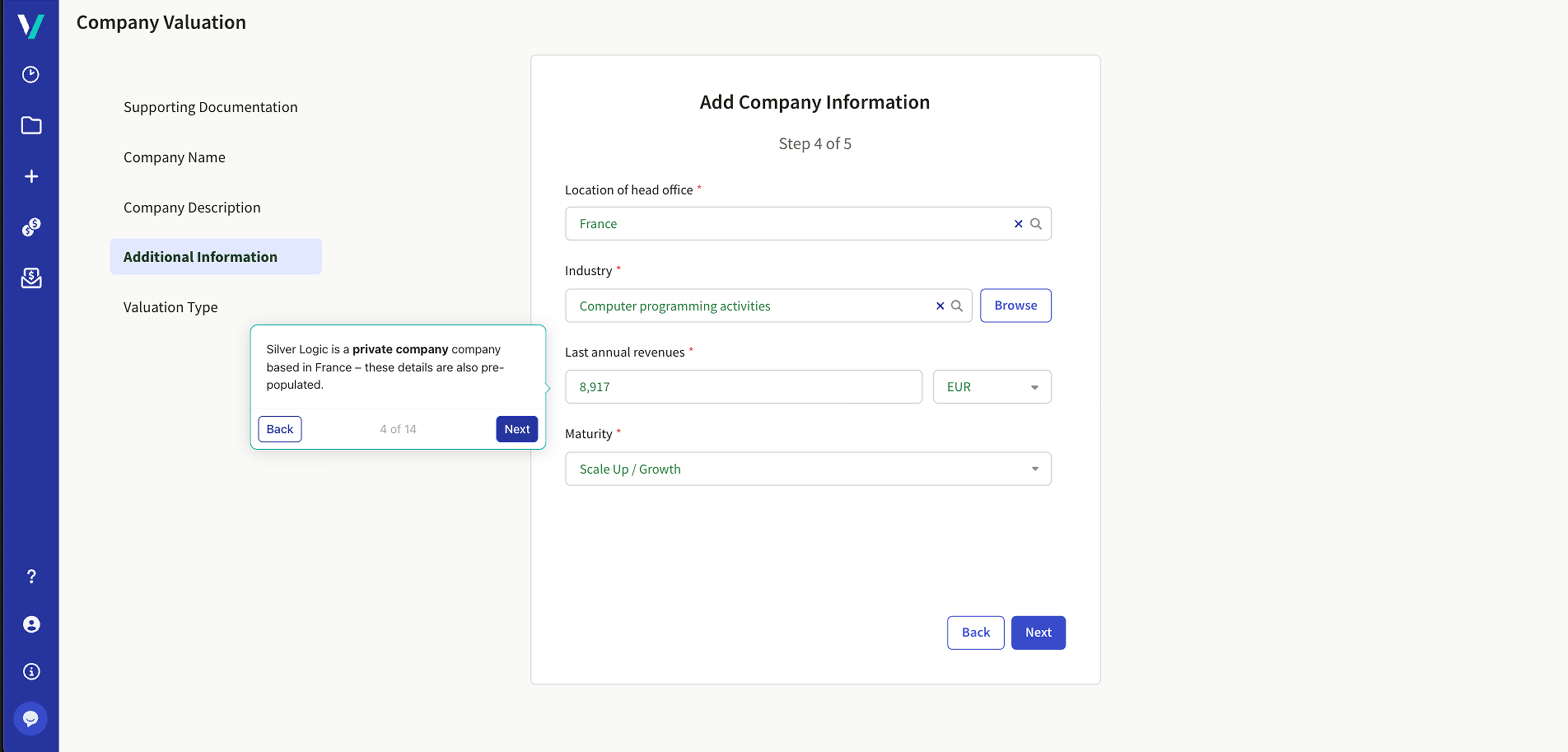Click search icon in Industry field
Screen dimensions: 1568x752
(x=957, y=306)
